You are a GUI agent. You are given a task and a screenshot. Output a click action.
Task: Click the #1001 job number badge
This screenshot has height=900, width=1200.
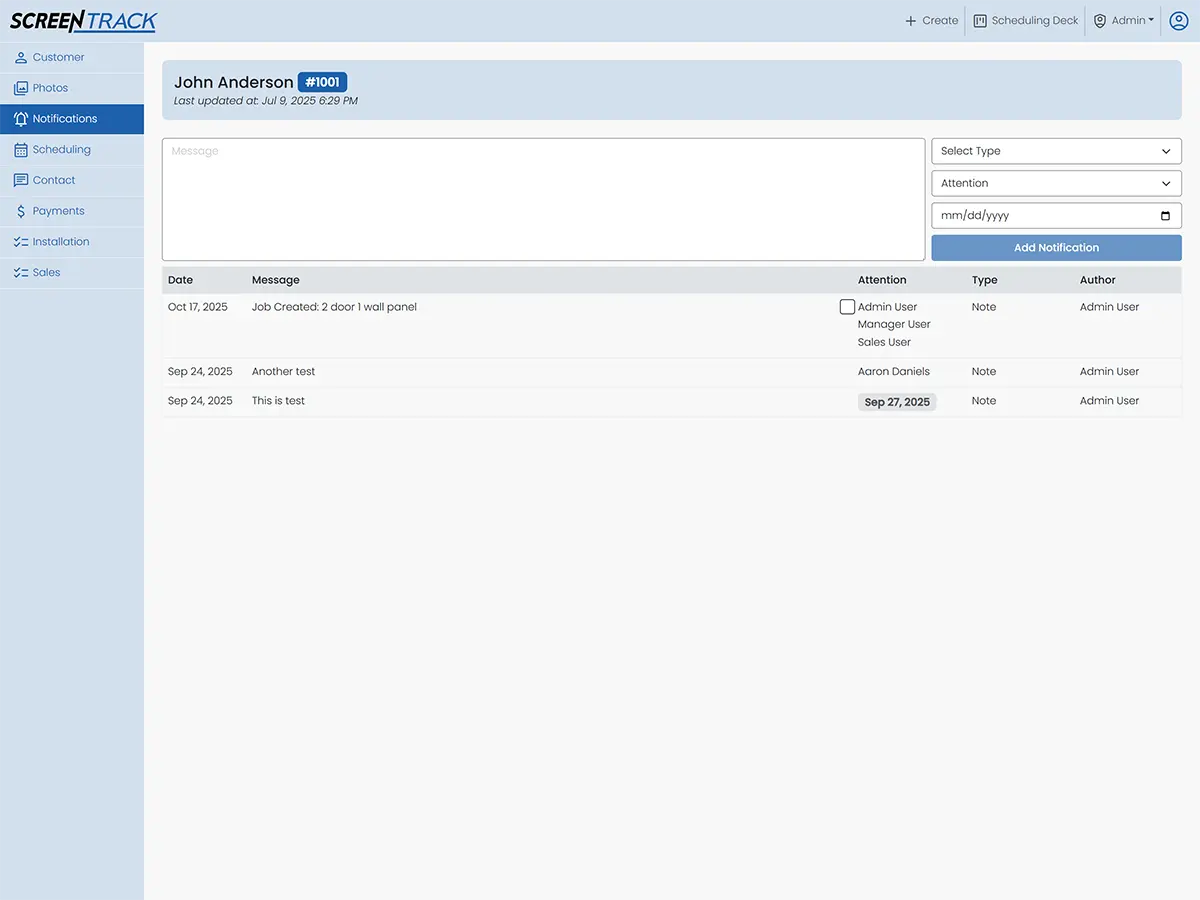[322, 83]
